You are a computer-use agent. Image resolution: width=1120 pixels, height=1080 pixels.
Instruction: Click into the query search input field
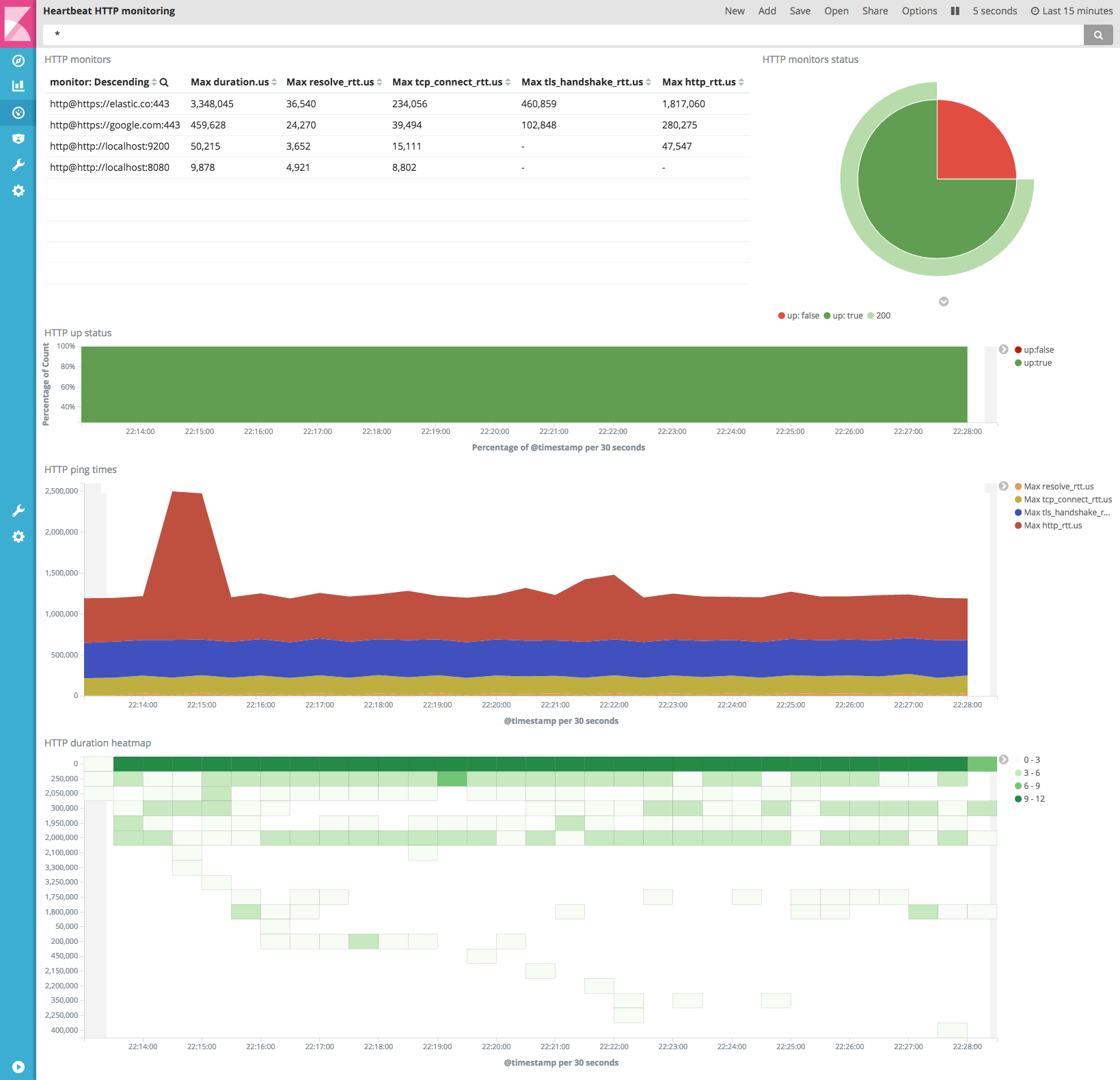tap(560, 34)
